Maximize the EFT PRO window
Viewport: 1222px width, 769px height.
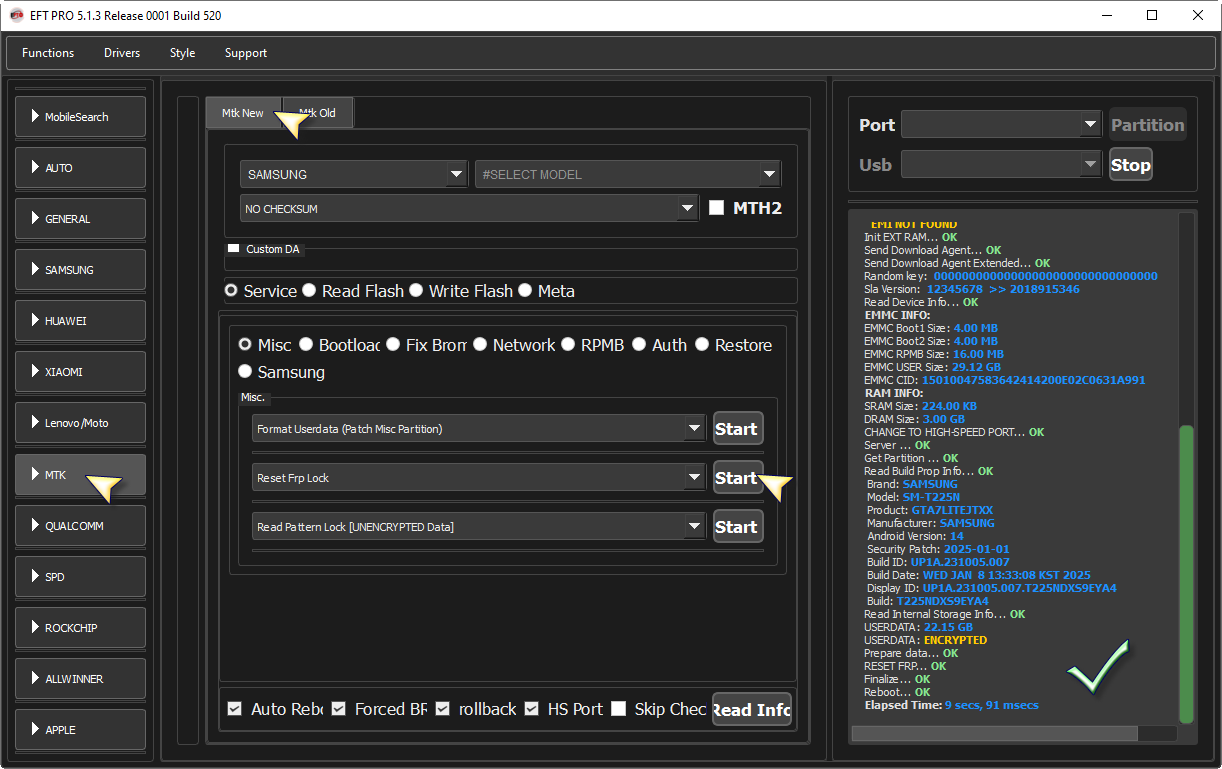tap(1152, 16)
